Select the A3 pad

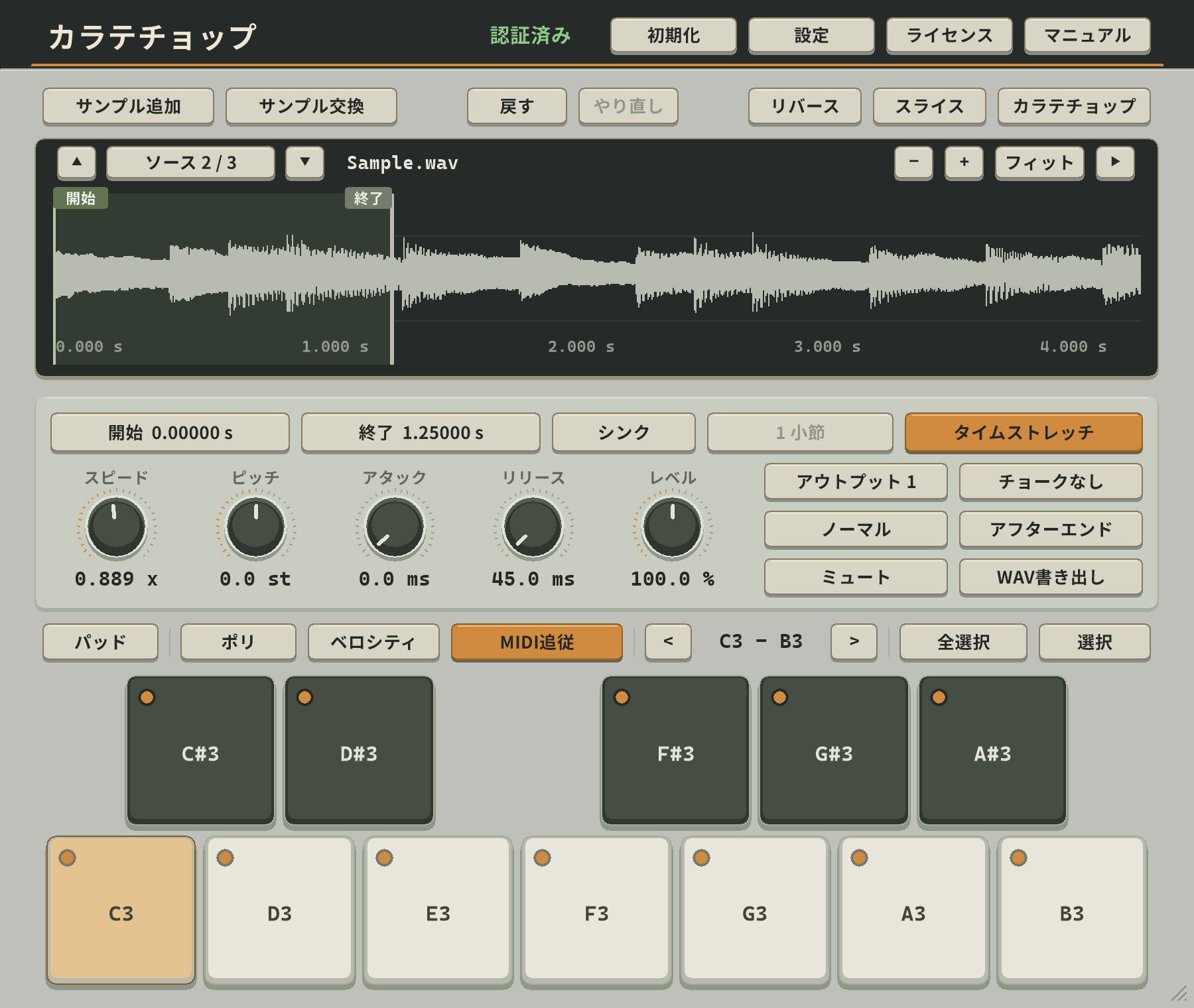[913, 910]
